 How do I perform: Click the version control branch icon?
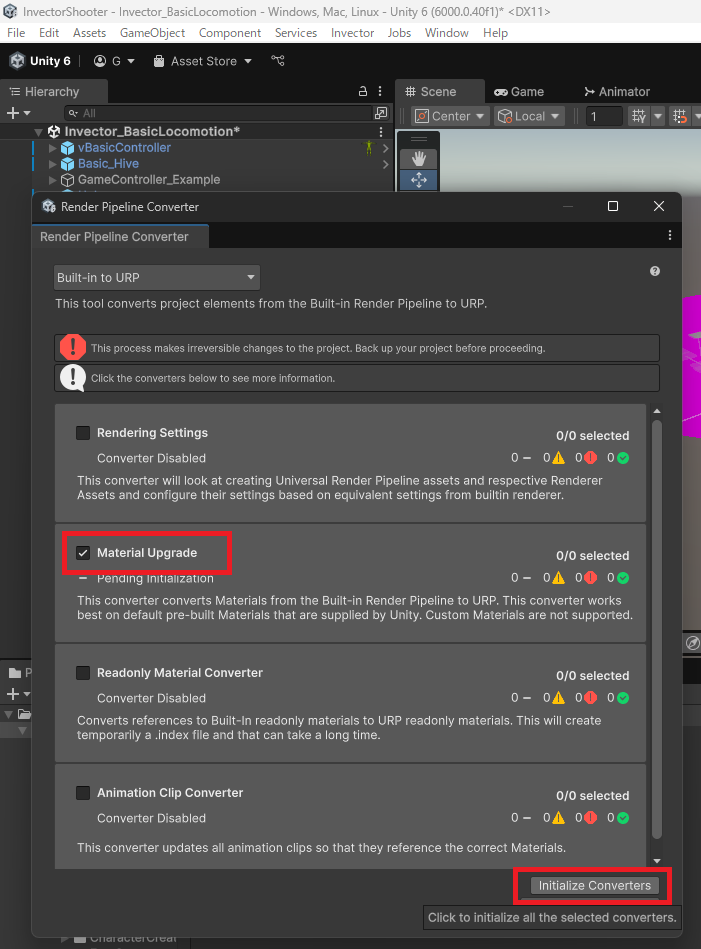278,61
